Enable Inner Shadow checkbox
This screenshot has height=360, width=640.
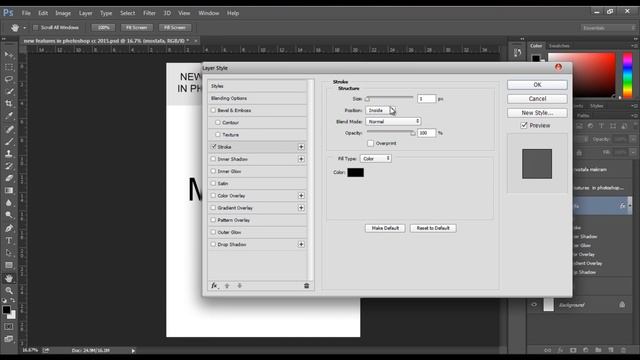coord(213,159)
